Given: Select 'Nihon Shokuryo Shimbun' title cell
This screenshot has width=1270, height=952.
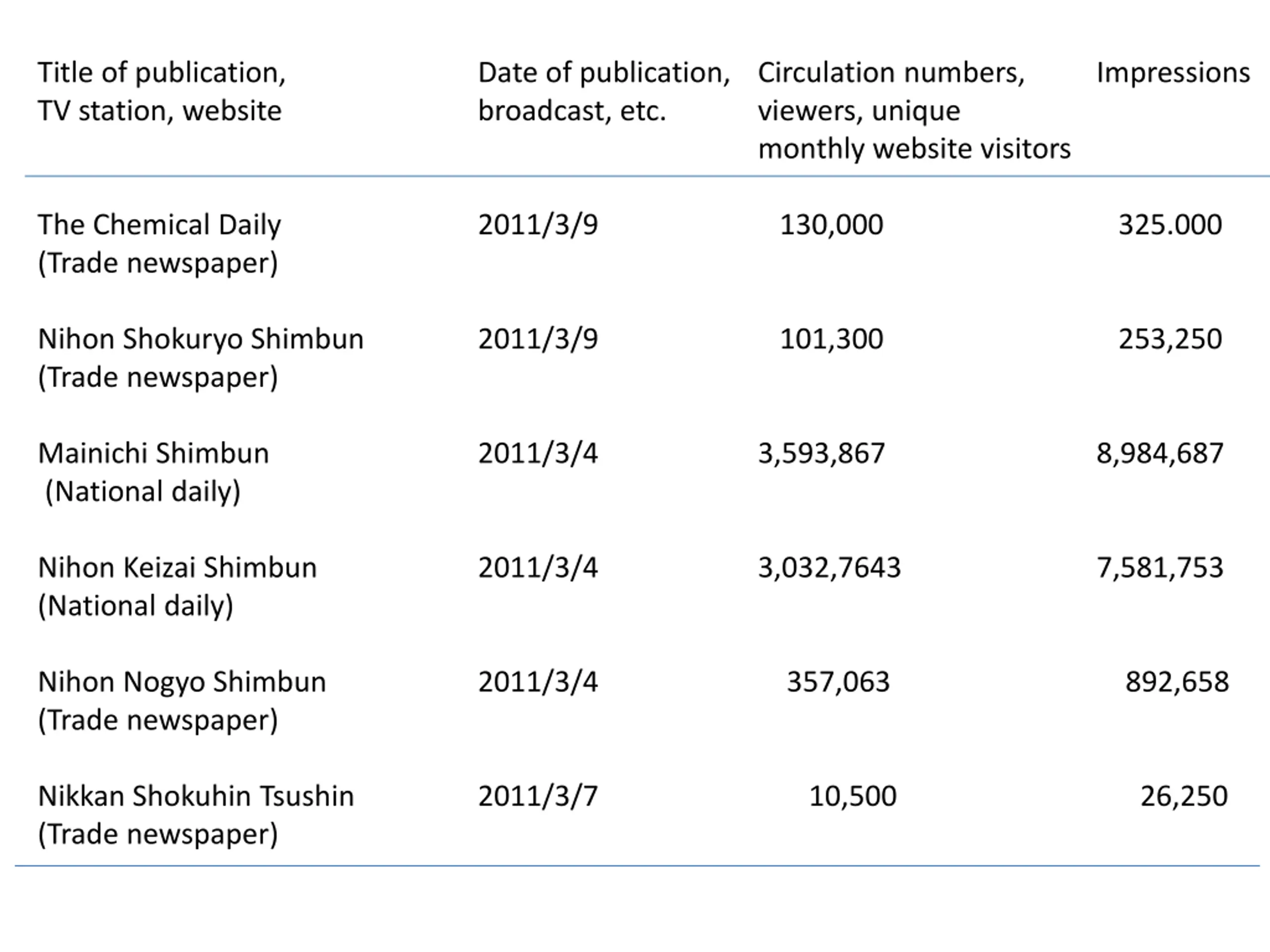Looking at the screenshot, I should [x=200, y=358].
